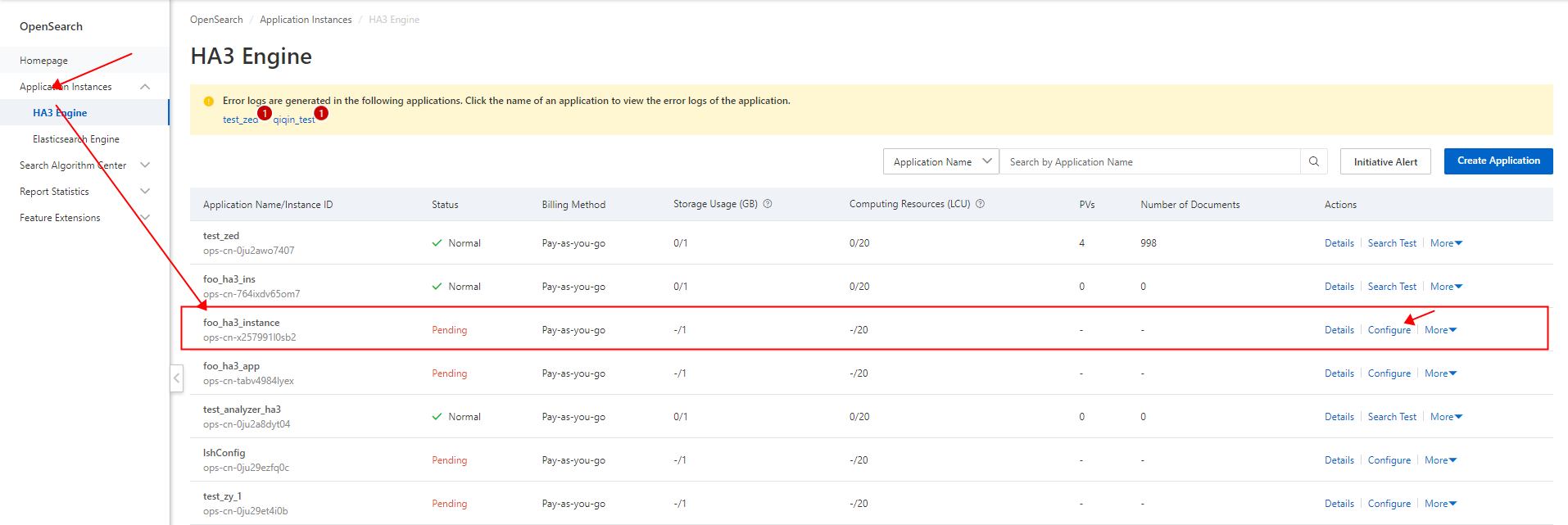Expand the Search Algorithm Center menu
The width and height of the screenshot is (1568, 525).
tap(145, 165)
